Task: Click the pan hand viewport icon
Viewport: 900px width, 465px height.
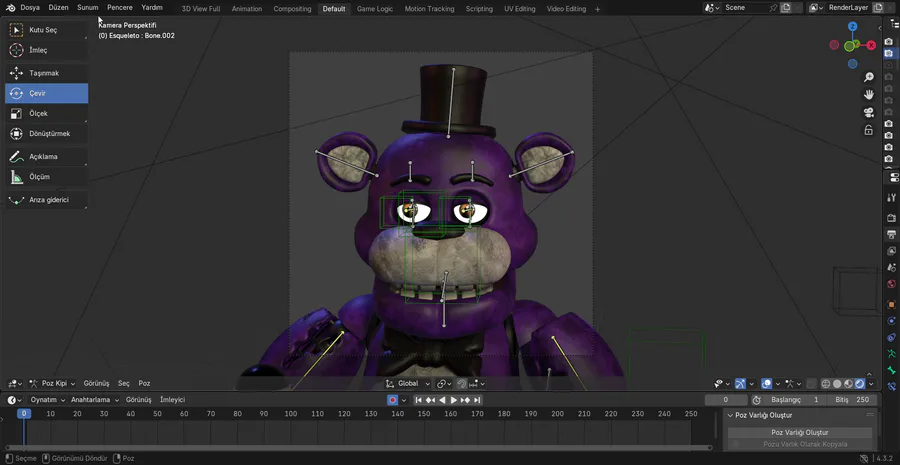Action: [869, 95]
